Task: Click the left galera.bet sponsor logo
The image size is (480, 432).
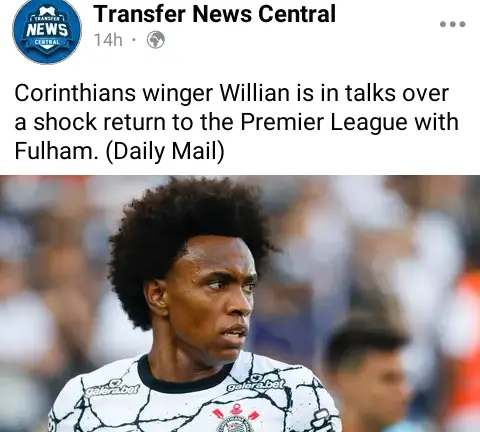Action: (x=112, y=388)
